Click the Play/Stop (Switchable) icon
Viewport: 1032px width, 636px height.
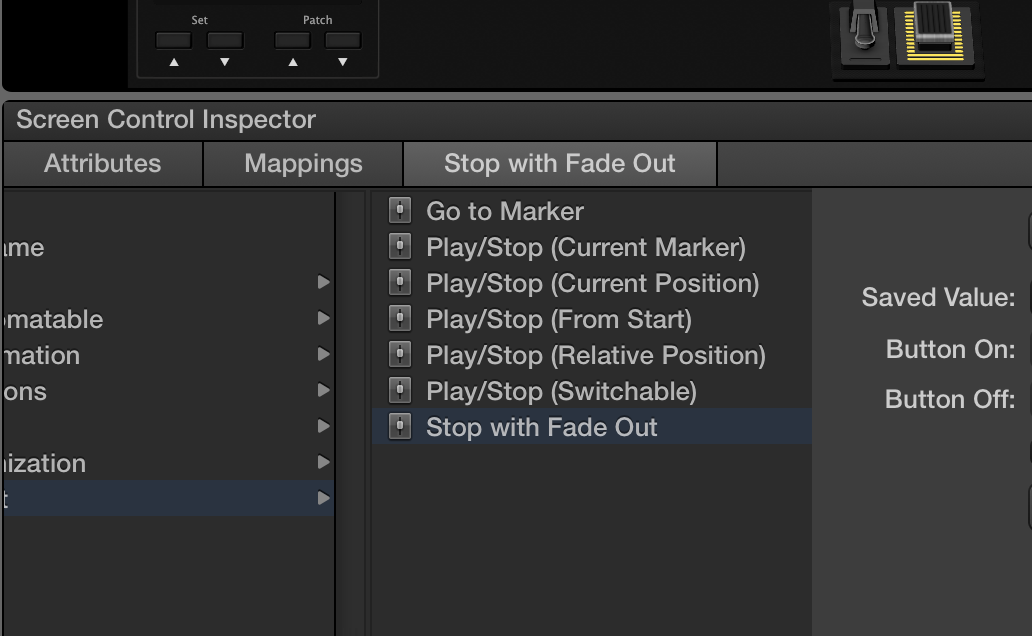pos(400,391)
